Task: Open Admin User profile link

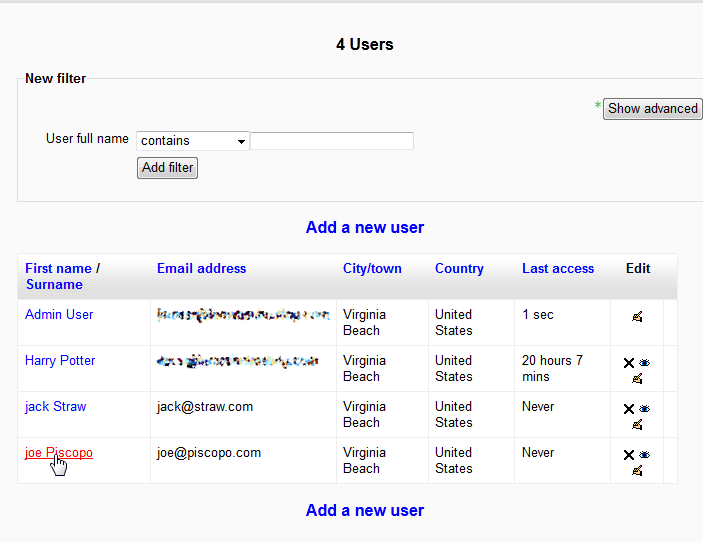Action: [59, 314]
